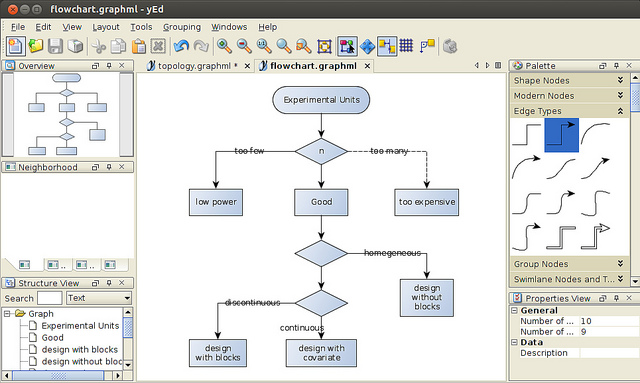Collapse the Graph tree node

[x=7, y=314]
